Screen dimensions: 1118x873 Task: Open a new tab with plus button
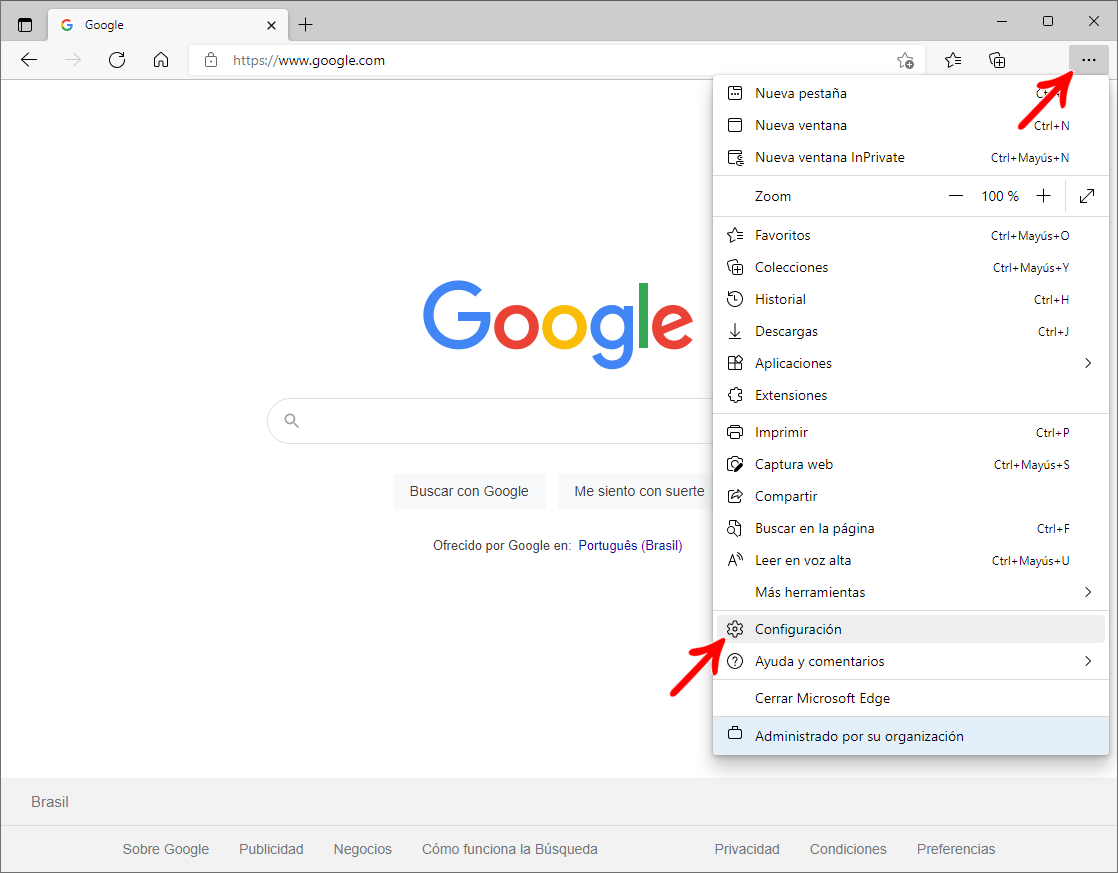pos(305,25)
